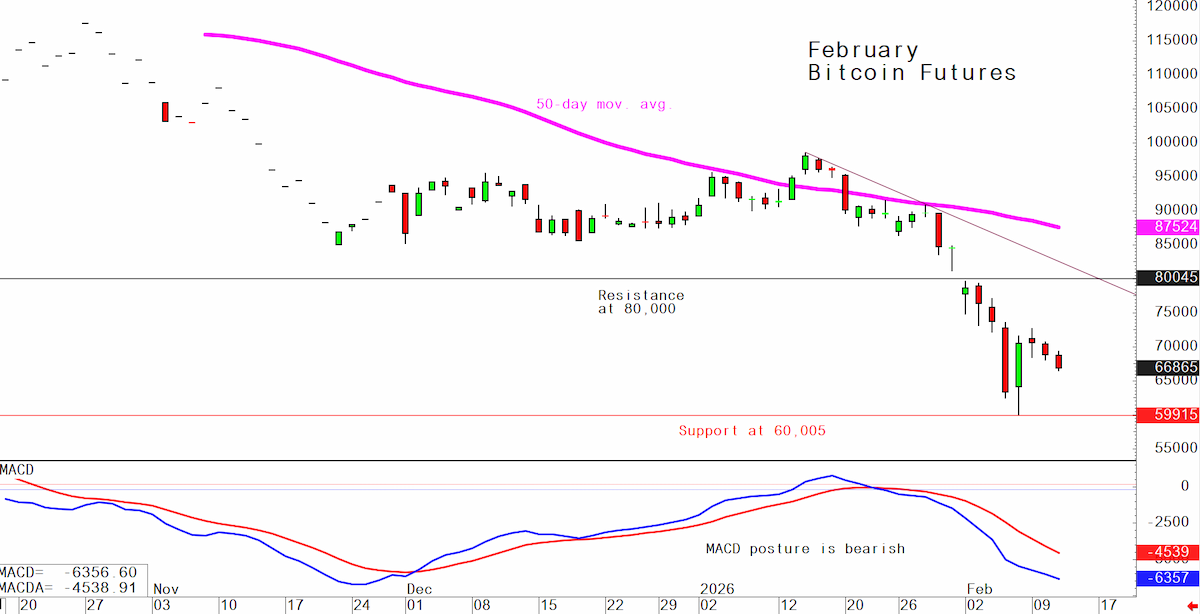Click the '22' date on the time axis

point(614,605)
